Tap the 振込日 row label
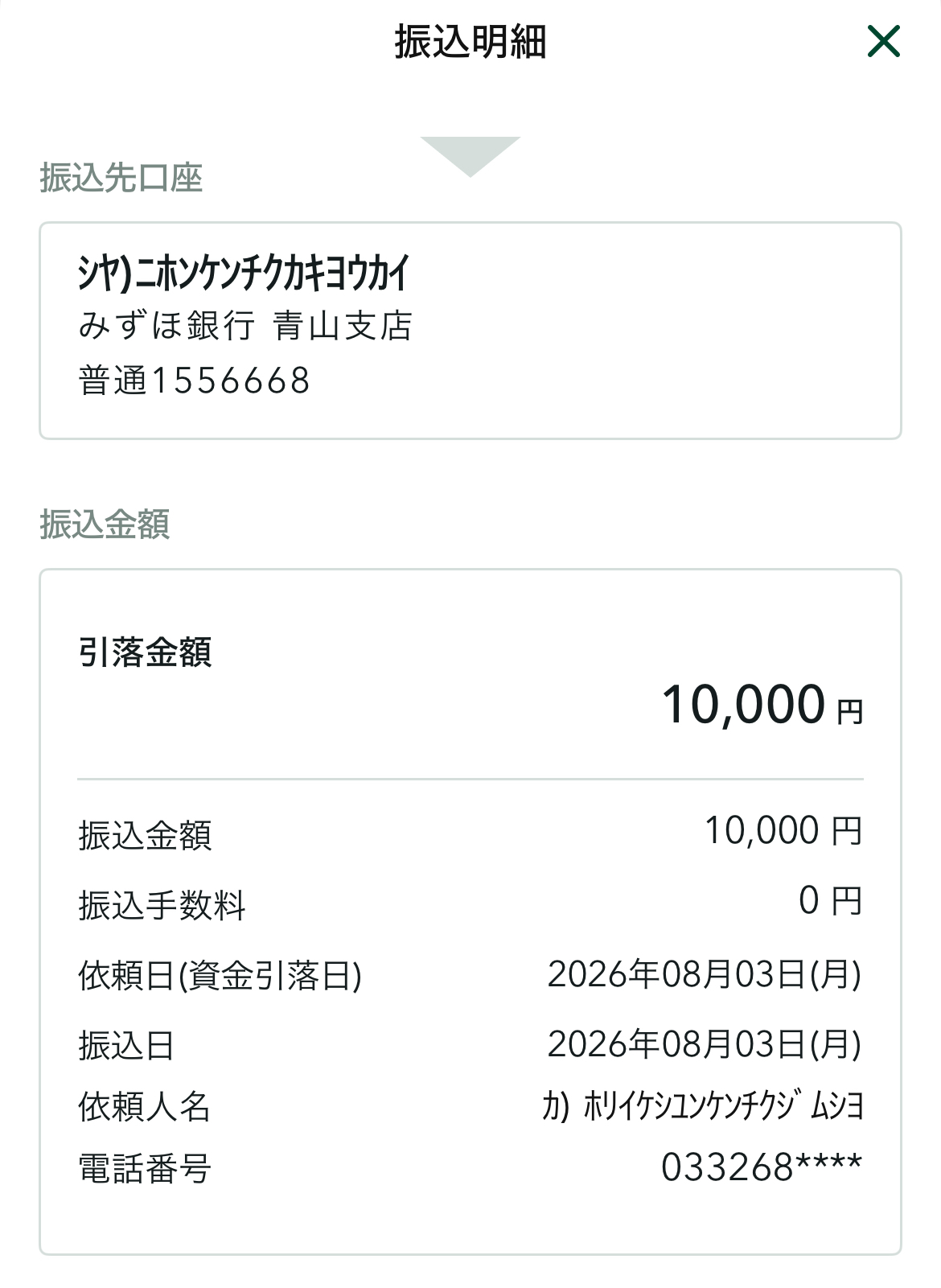 (x=126, y=1046)
